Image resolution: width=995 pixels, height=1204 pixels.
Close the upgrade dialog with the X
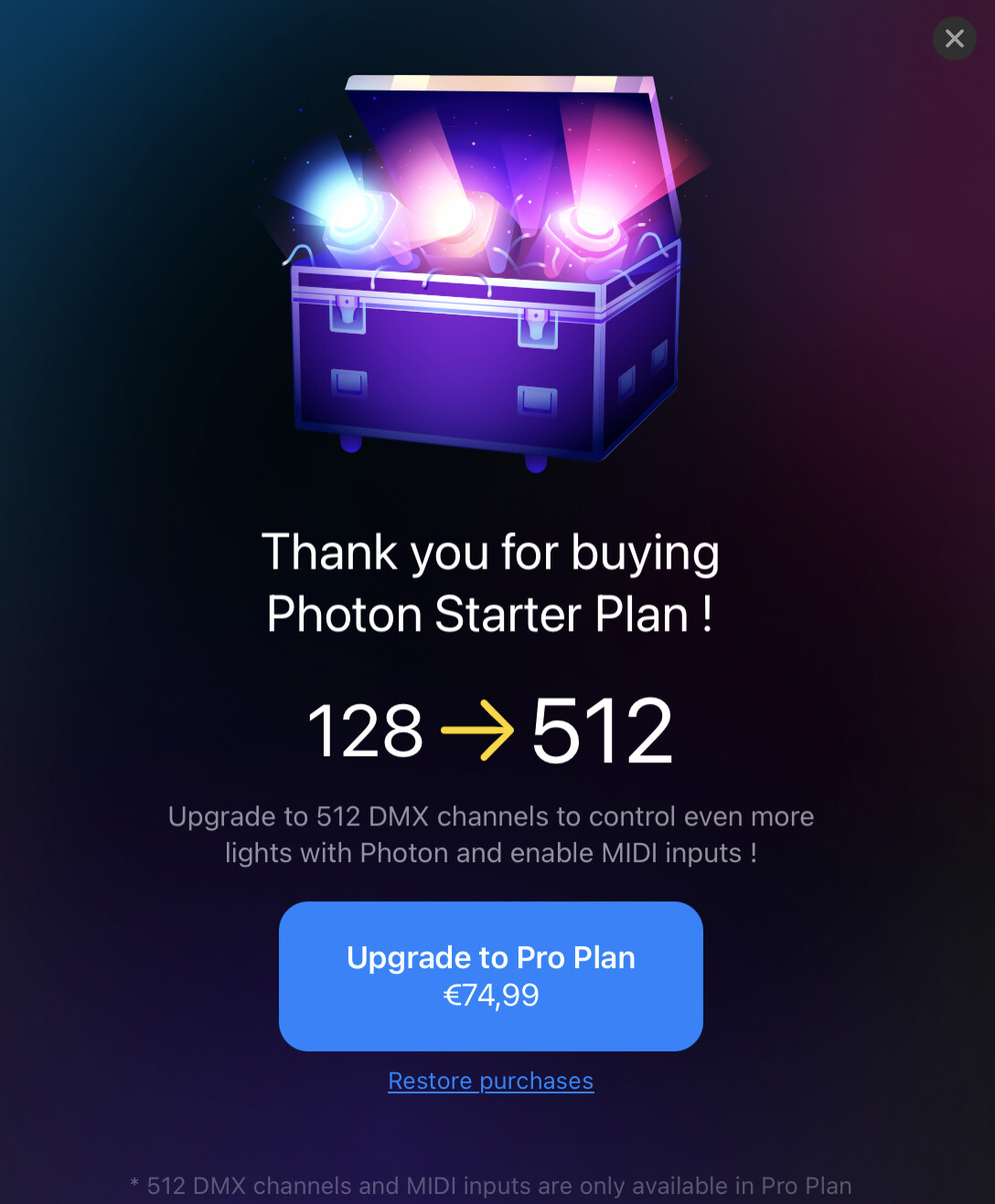point(955,38)
